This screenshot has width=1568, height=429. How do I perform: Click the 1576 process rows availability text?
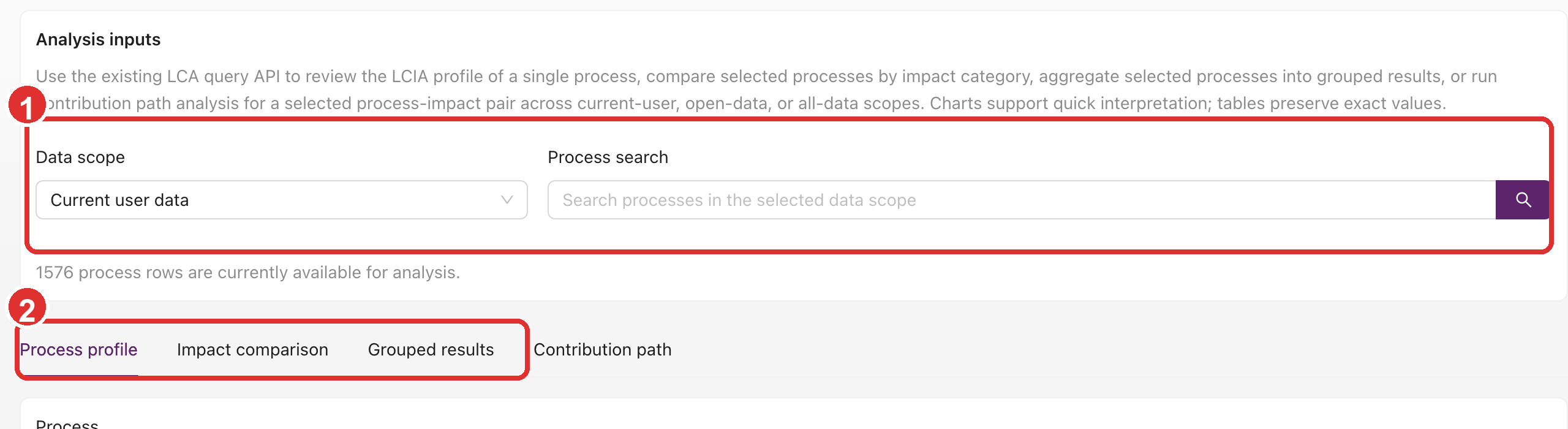coord(248,272)
